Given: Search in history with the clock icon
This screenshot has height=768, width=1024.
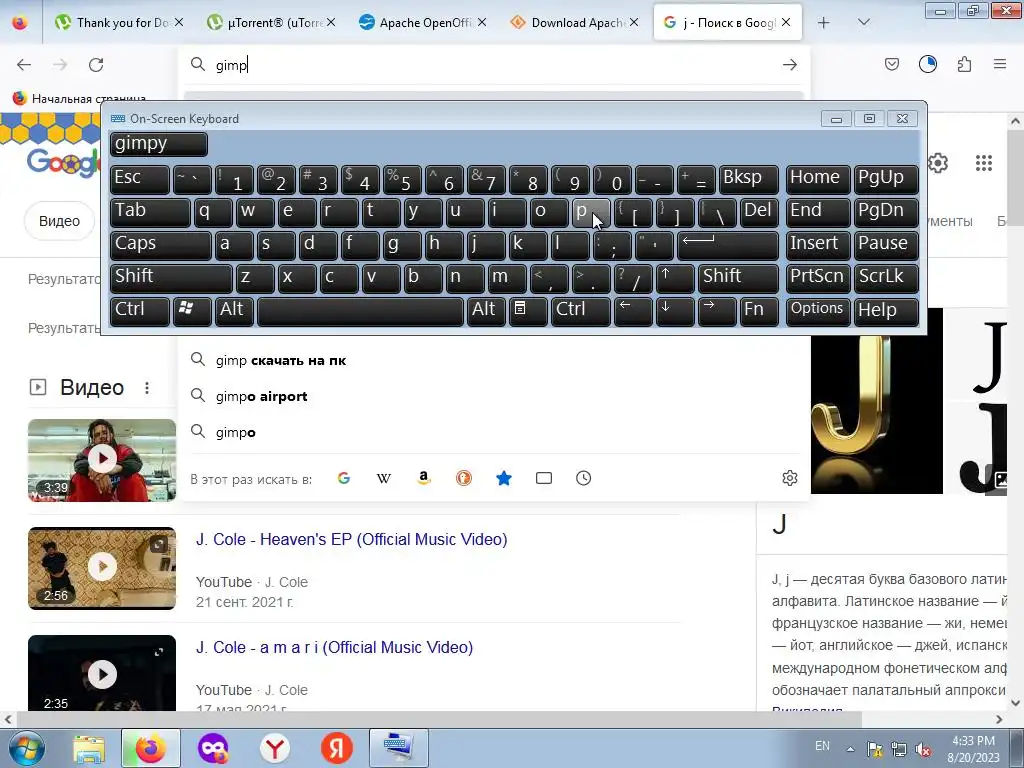Looking at the screenshot, I should click(x=584, y=478).
